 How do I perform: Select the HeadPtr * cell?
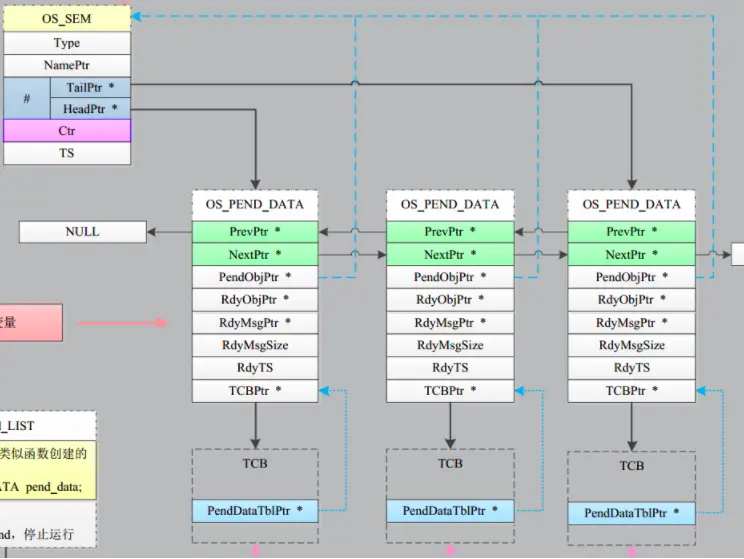pyautogui.click(x=90, y=109)
